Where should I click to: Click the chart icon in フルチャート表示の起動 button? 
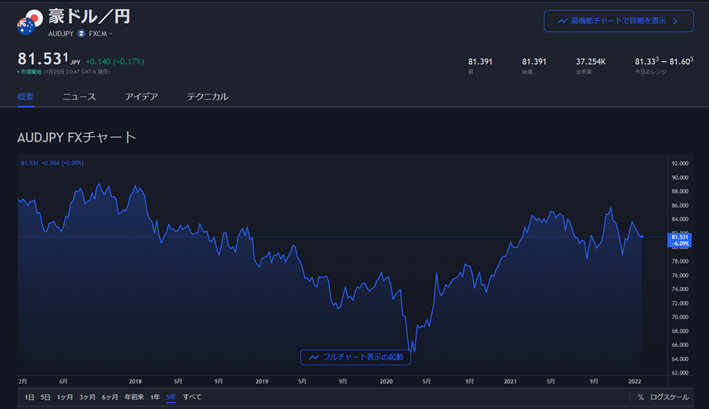click(x=314, y=357)
